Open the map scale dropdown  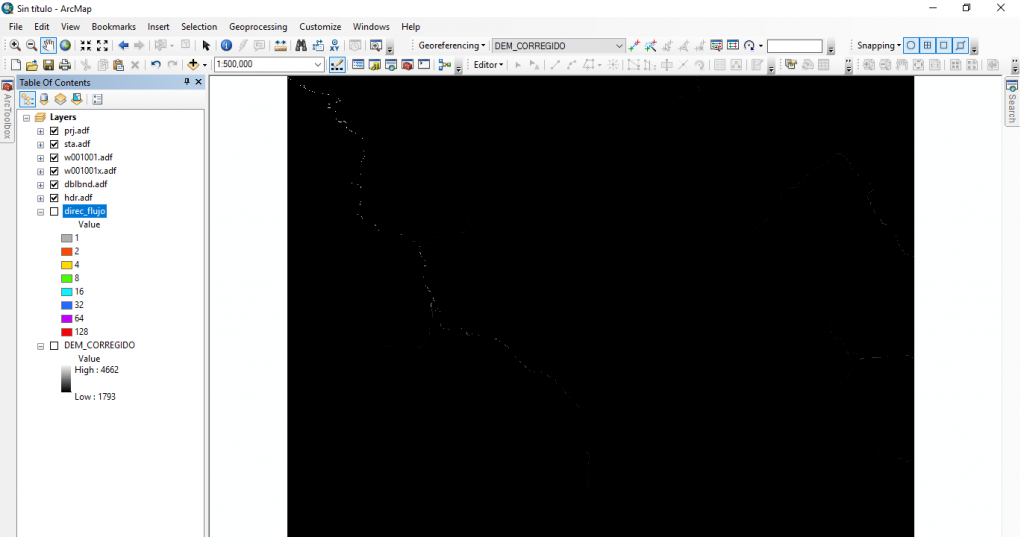pyautogui.click(x=318, y=65)
